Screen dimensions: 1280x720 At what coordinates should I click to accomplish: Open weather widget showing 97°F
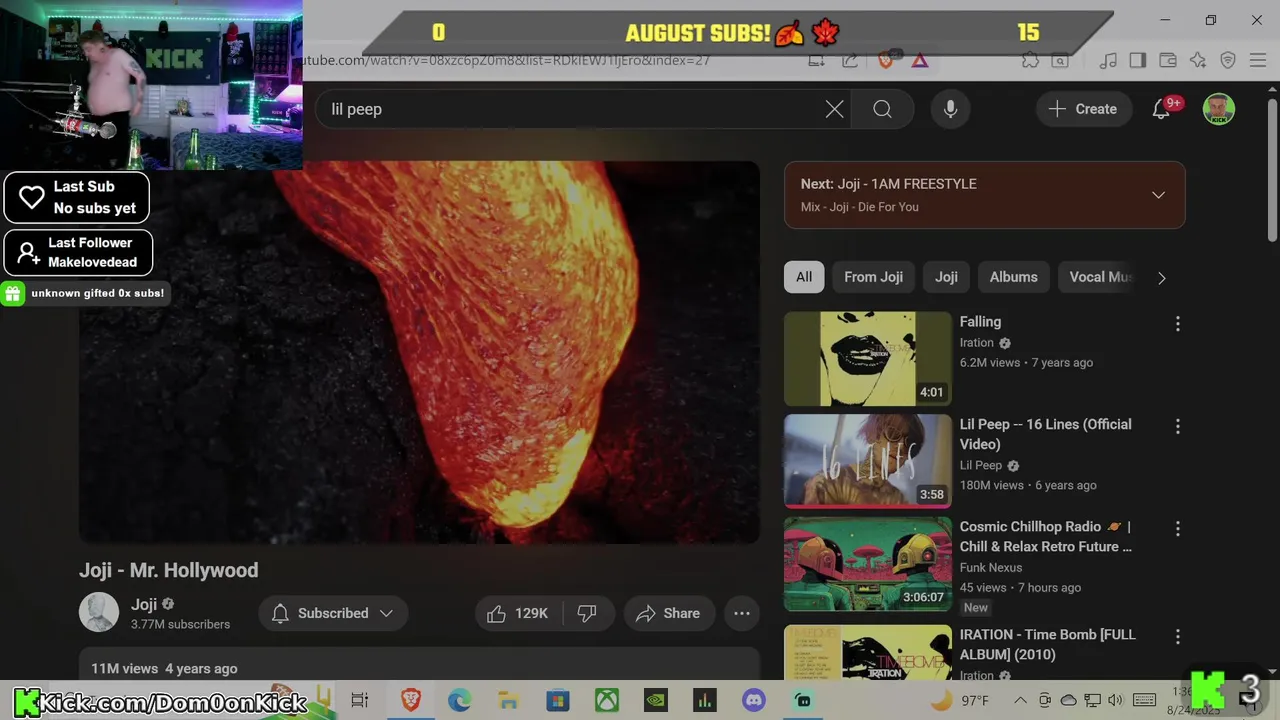961,700
